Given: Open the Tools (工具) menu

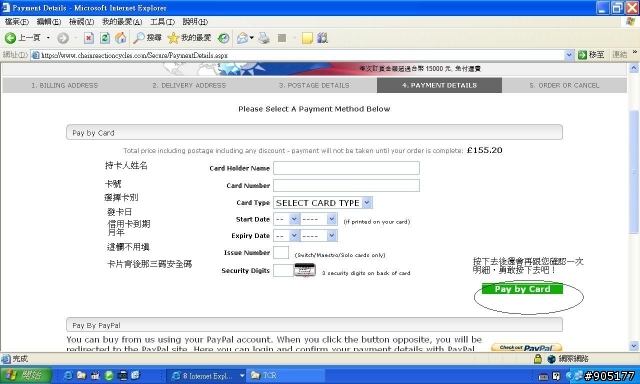Looking at the screenshot, I should coord(162,22).
